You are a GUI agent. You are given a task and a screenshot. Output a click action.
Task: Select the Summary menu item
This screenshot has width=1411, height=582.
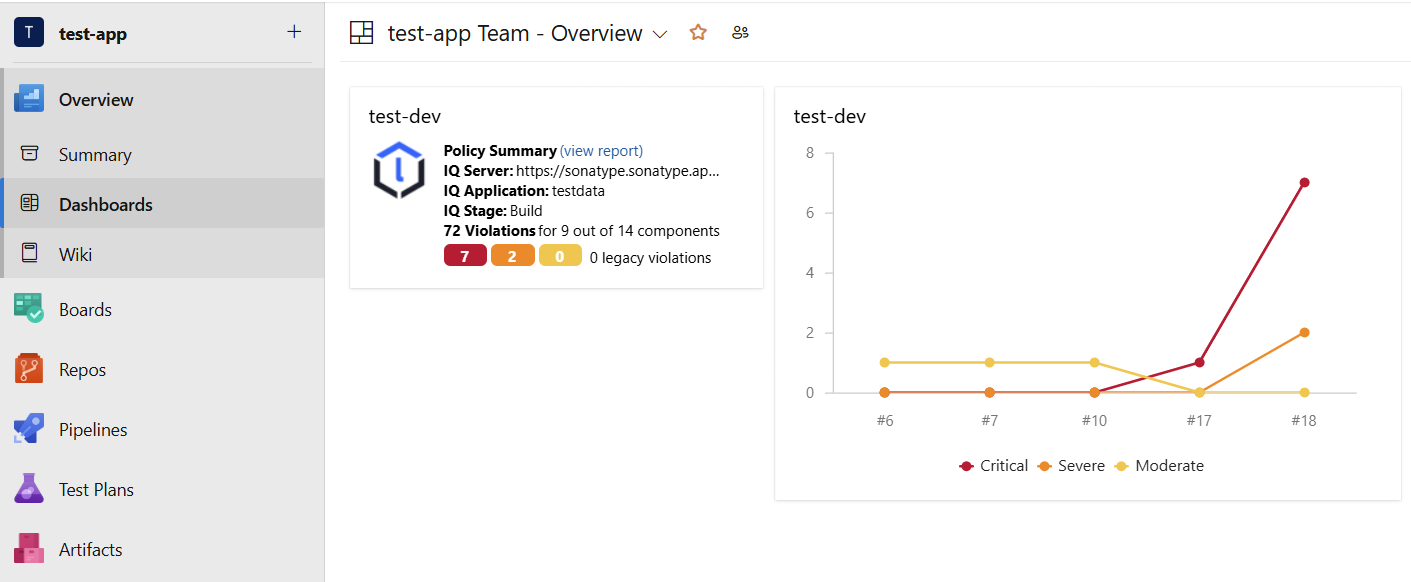point(95,154)
